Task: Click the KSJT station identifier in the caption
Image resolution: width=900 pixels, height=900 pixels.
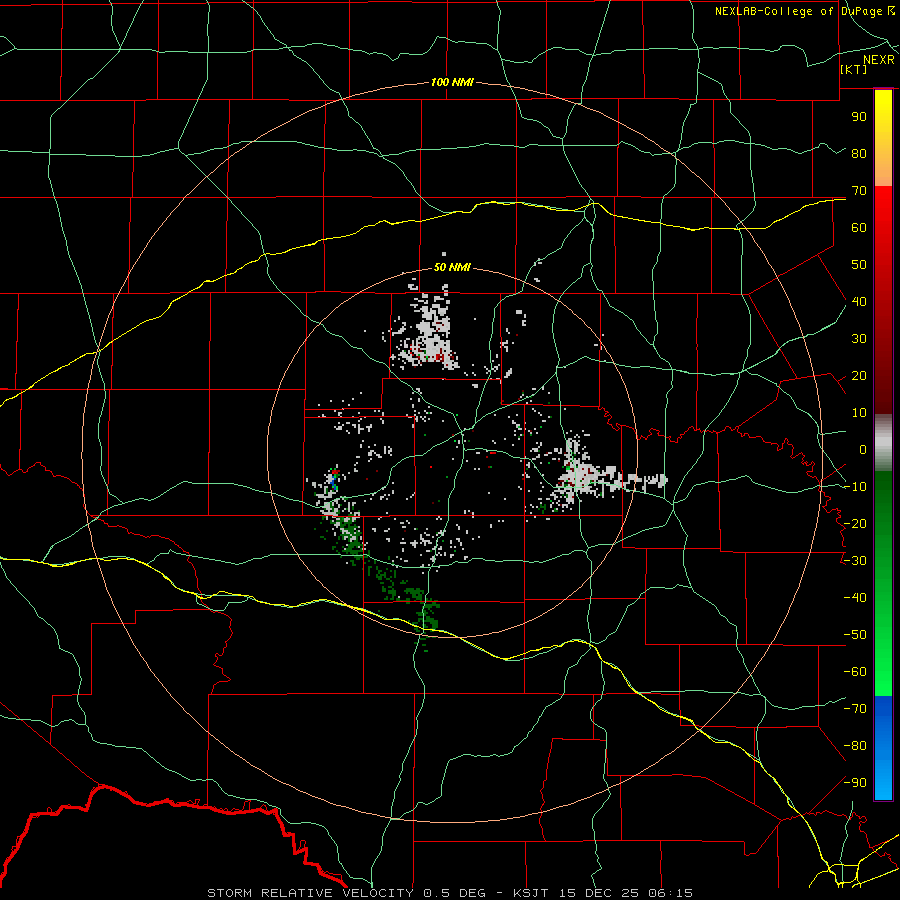Action: [530, 893]
